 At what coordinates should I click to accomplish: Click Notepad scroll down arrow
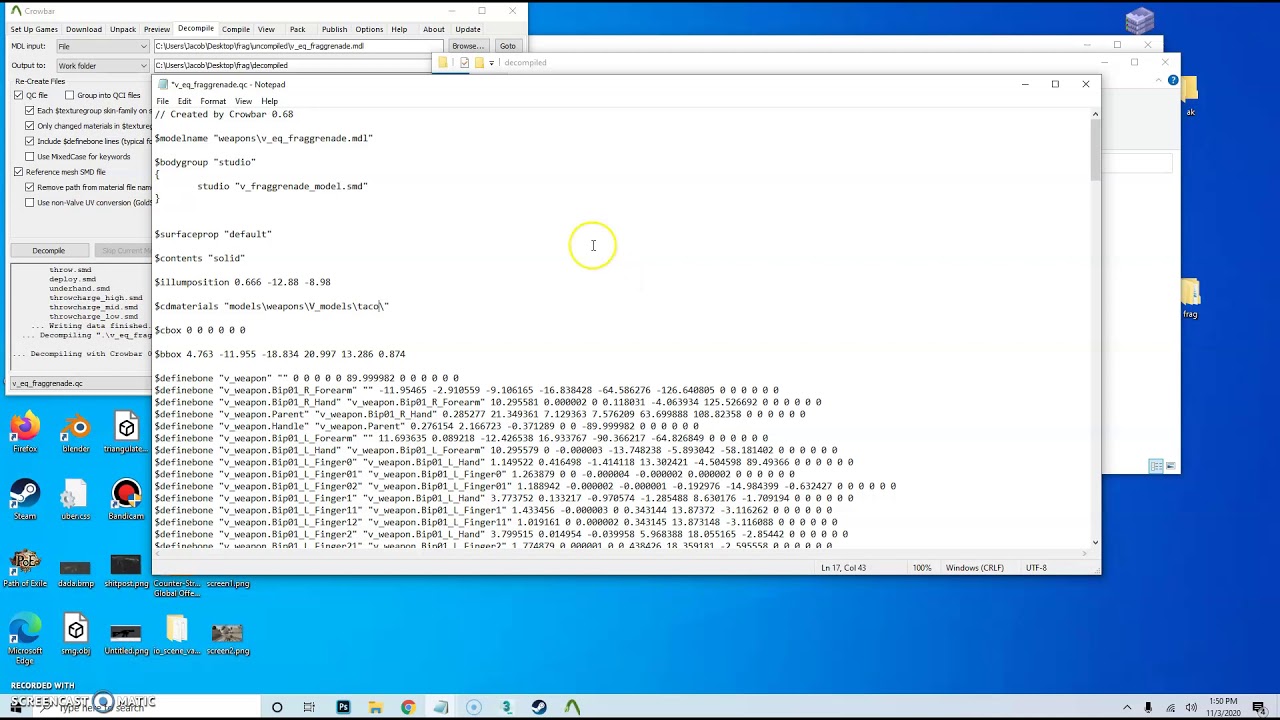pyautogui.click(x=1095, y=543)
